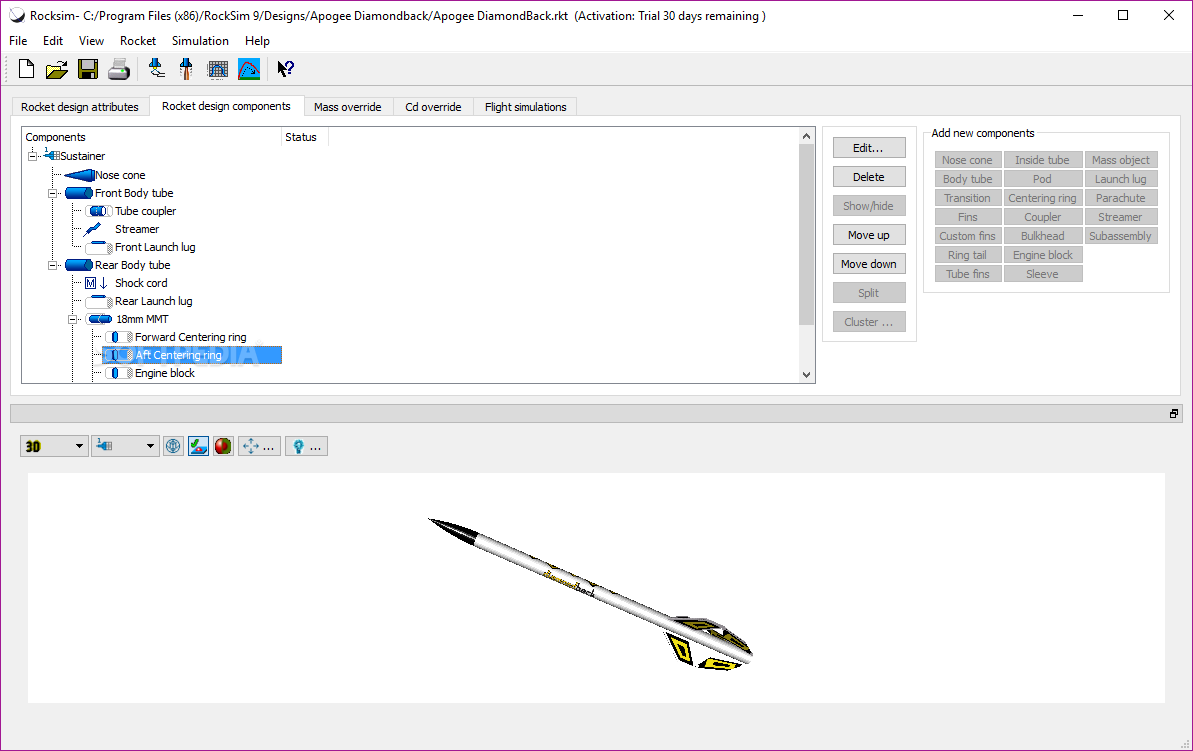Click the Shock cord mass icon
Viewport: 1193px width, 751px height.
pyautogui.click(x=97, y=283)
